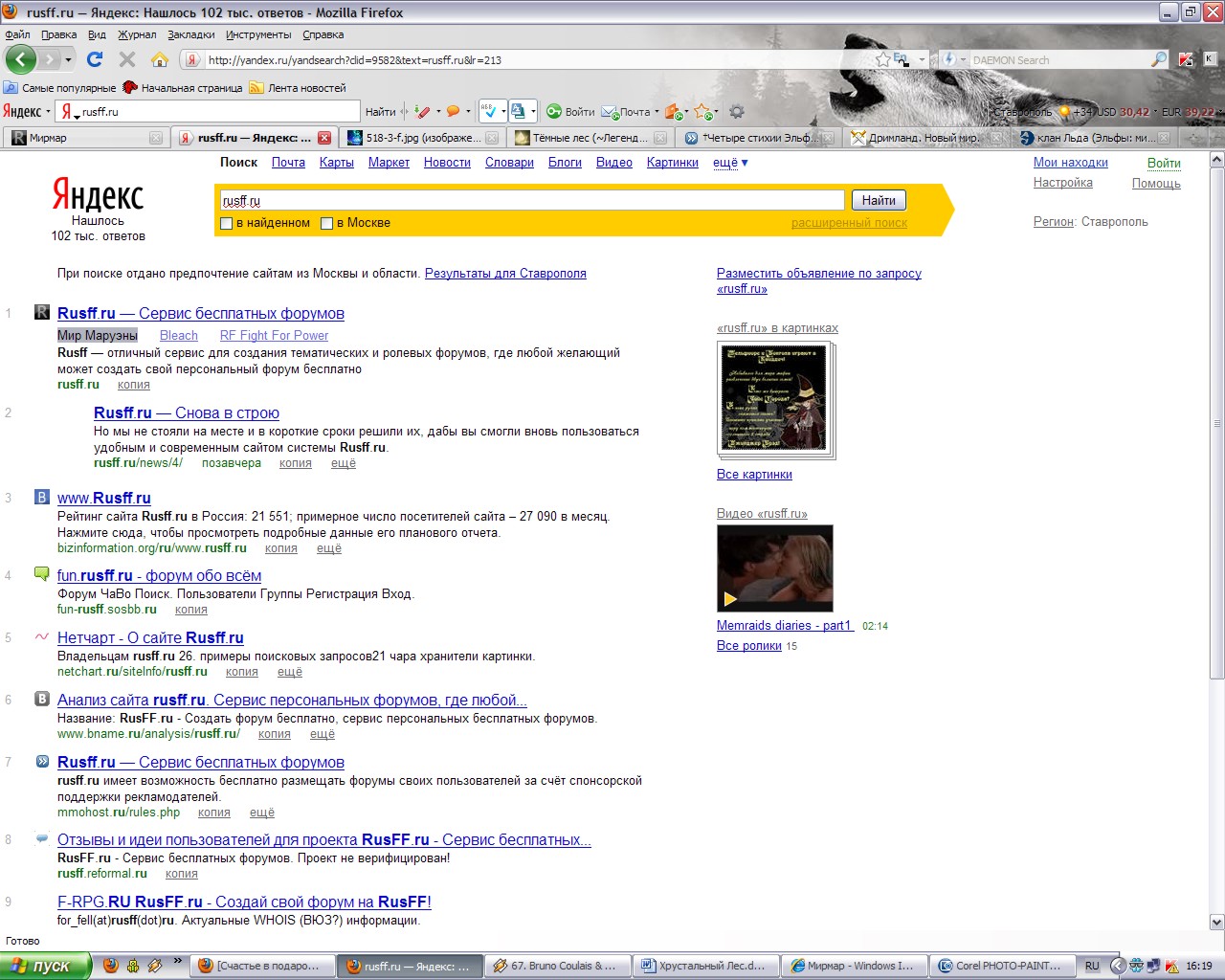Switch to the Мирмар tab
Viewport: 1225px width, 980px height.
[x=77, y=138]
